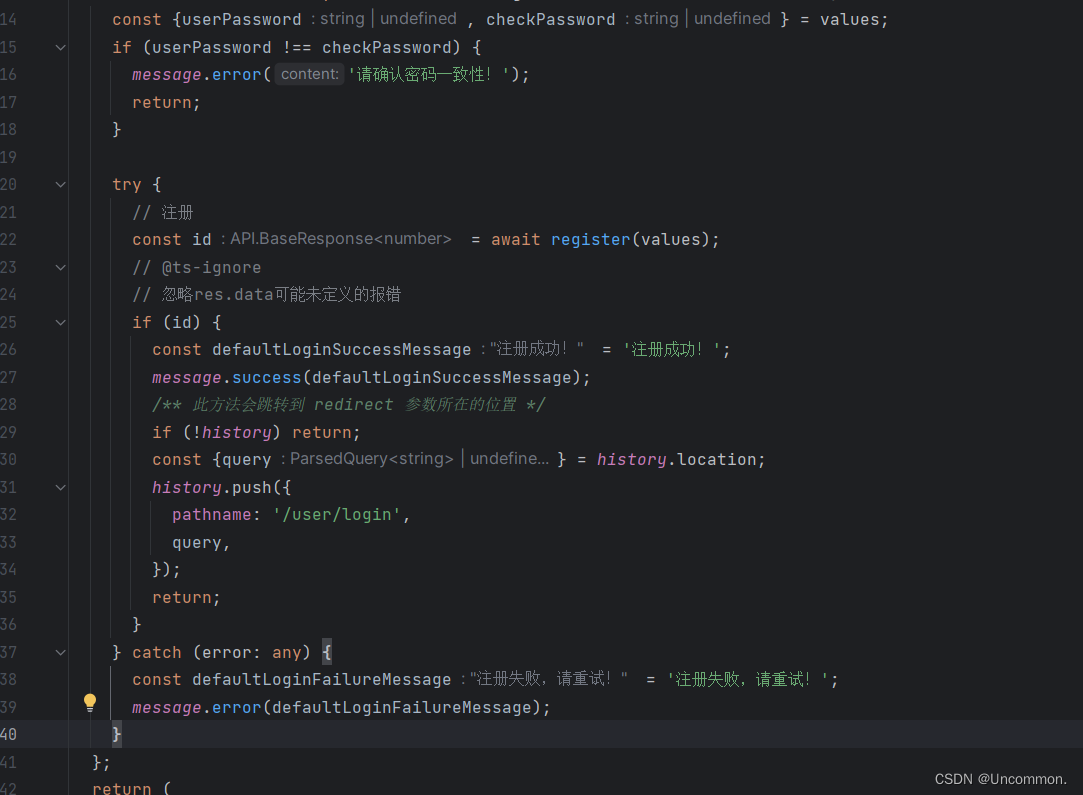This screenshot has width=1083, height=795.
Task: Collapse the catch block at line 37
Action: click(x=61, y=653)
